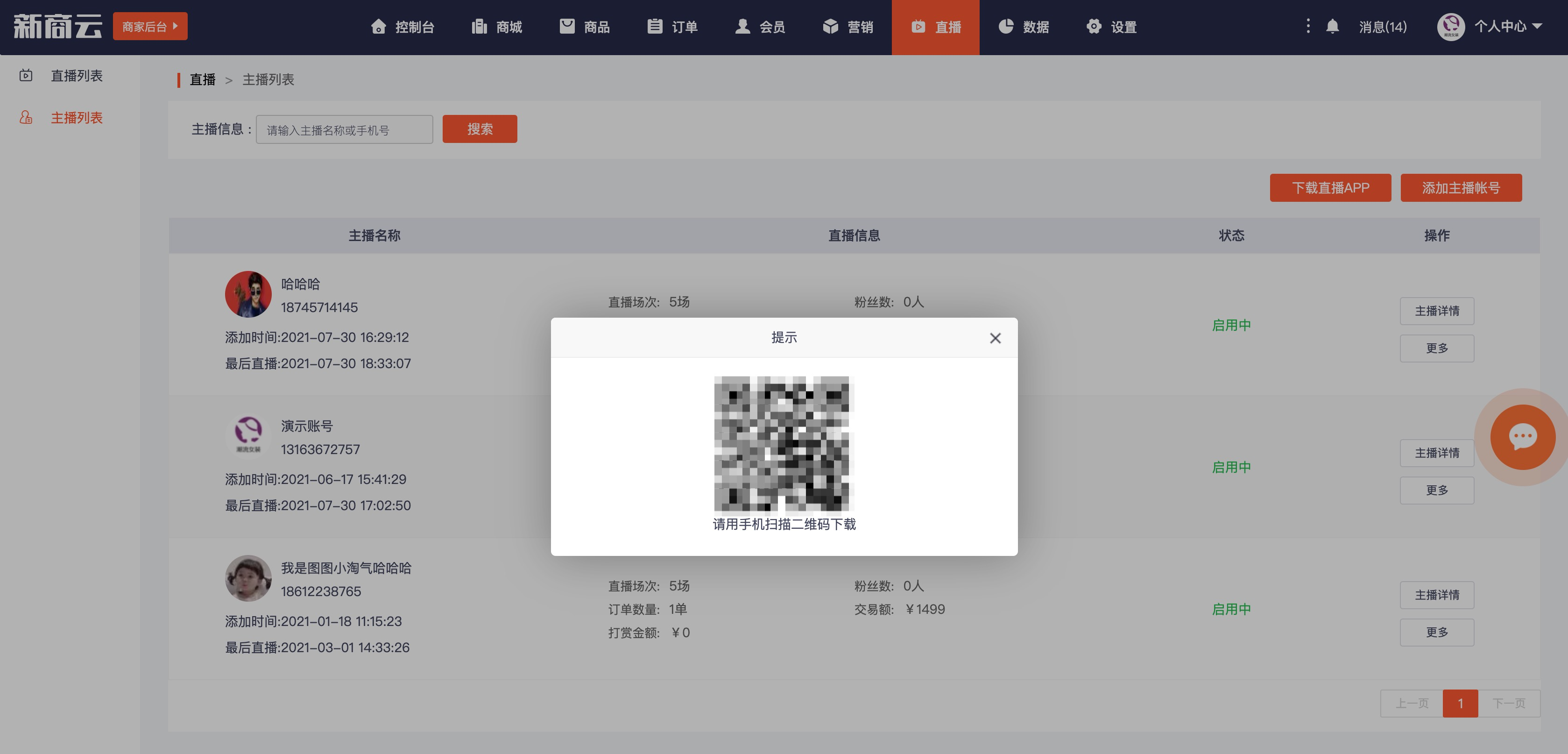Click the 数据 menu label

pyautogui.click(x=1036, y=27)
